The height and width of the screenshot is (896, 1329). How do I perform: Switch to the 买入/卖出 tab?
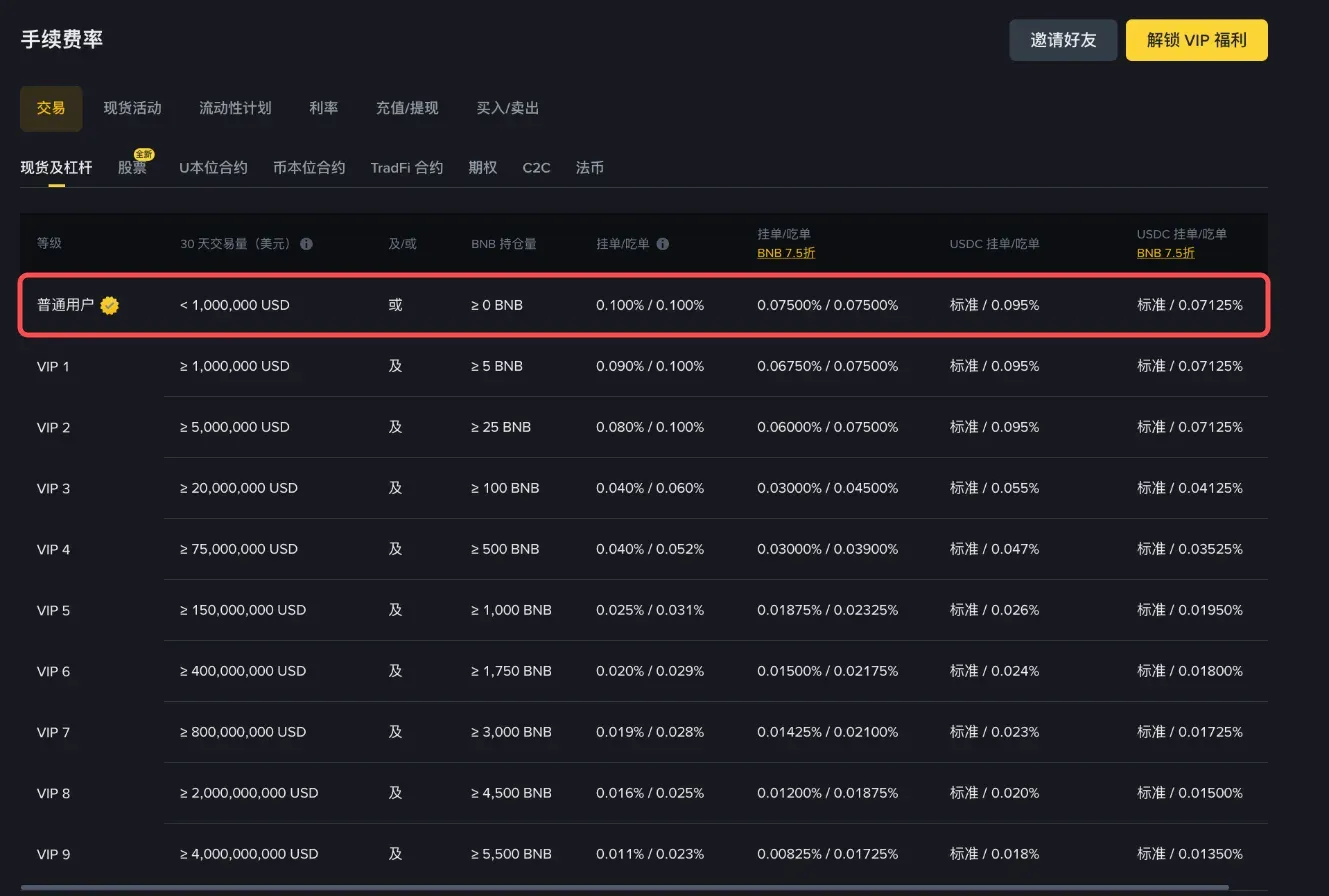pos(508,108)
